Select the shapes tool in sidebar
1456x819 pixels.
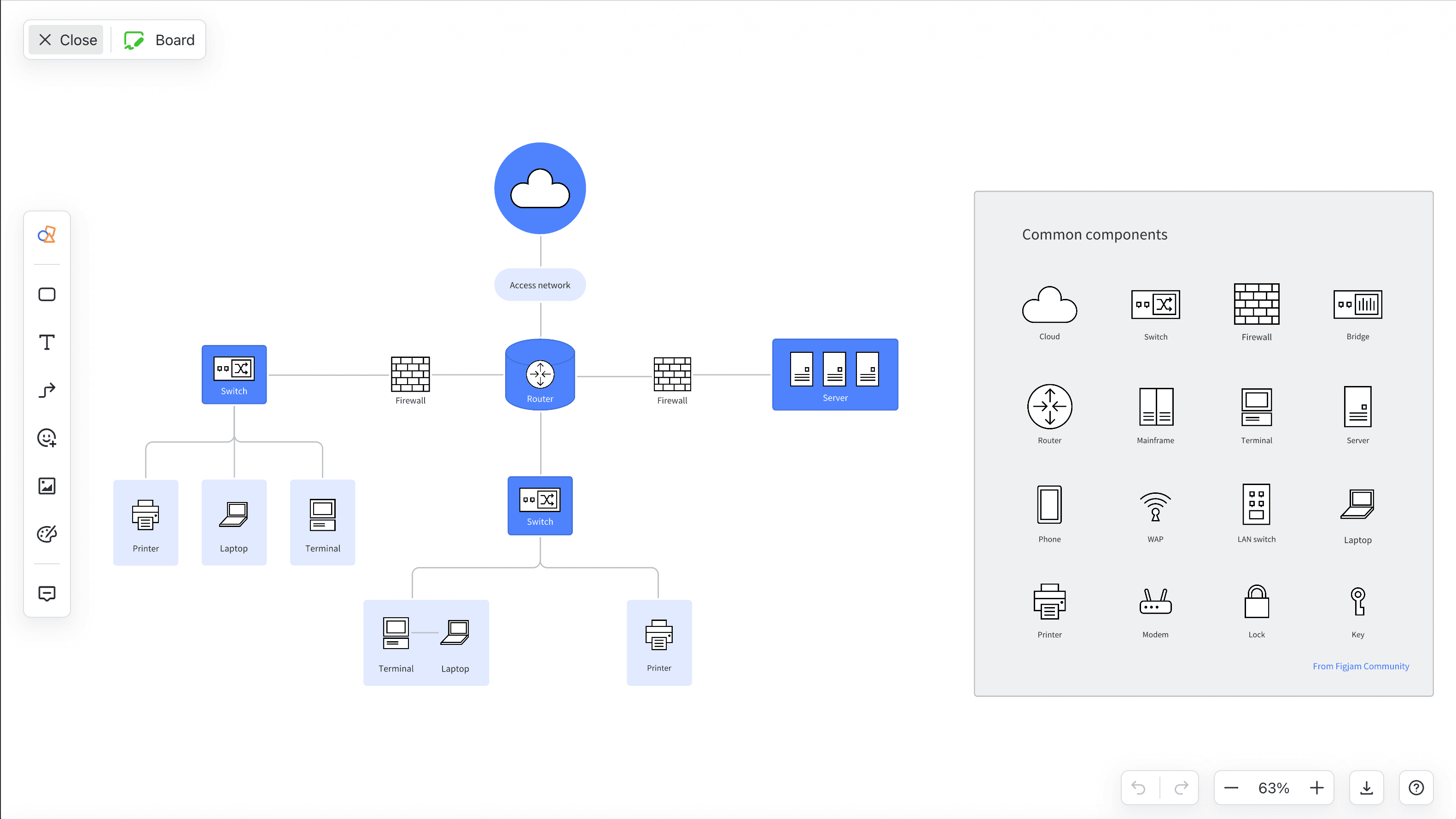click(47, 235)
